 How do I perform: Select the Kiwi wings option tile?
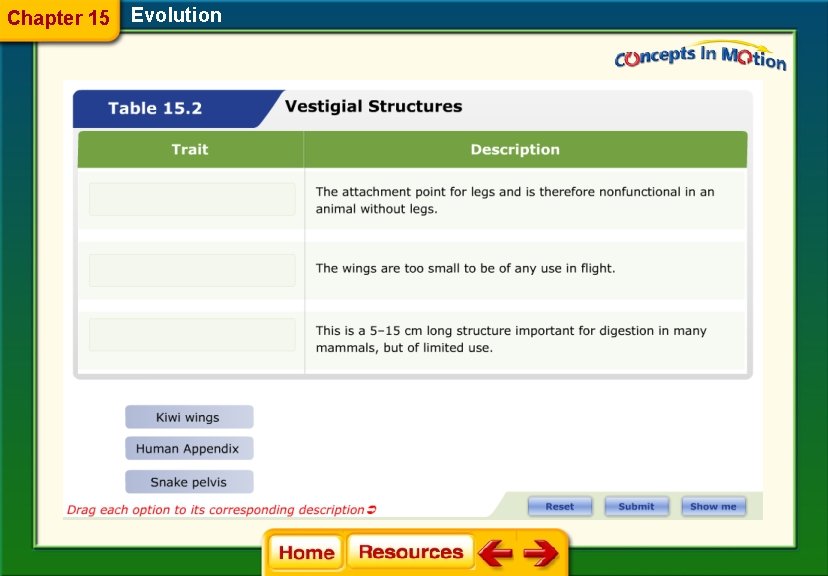189,417
